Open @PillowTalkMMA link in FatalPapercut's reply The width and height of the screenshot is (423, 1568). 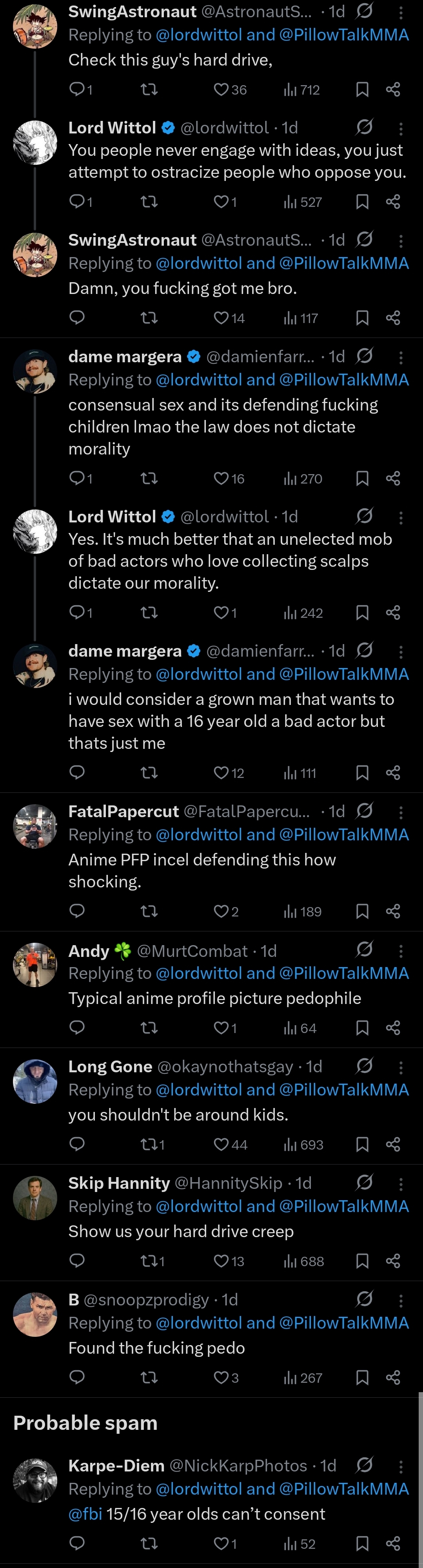pyautogui.click(x=344, y=834)
